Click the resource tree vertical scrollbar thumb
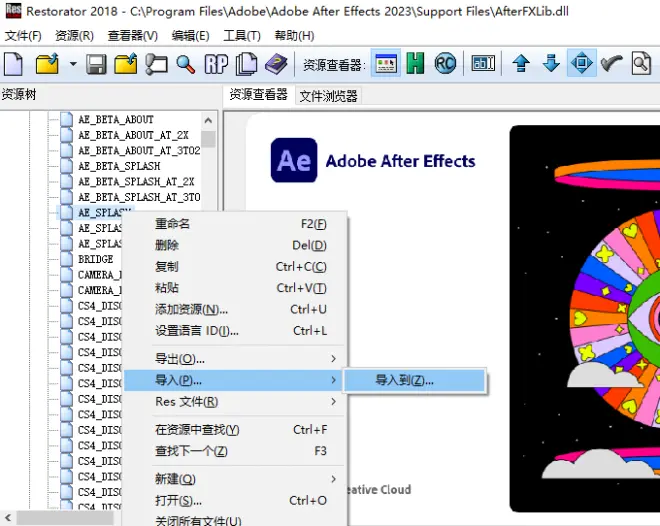The height and width of the screenshot is (526, 660). (208, 139)
